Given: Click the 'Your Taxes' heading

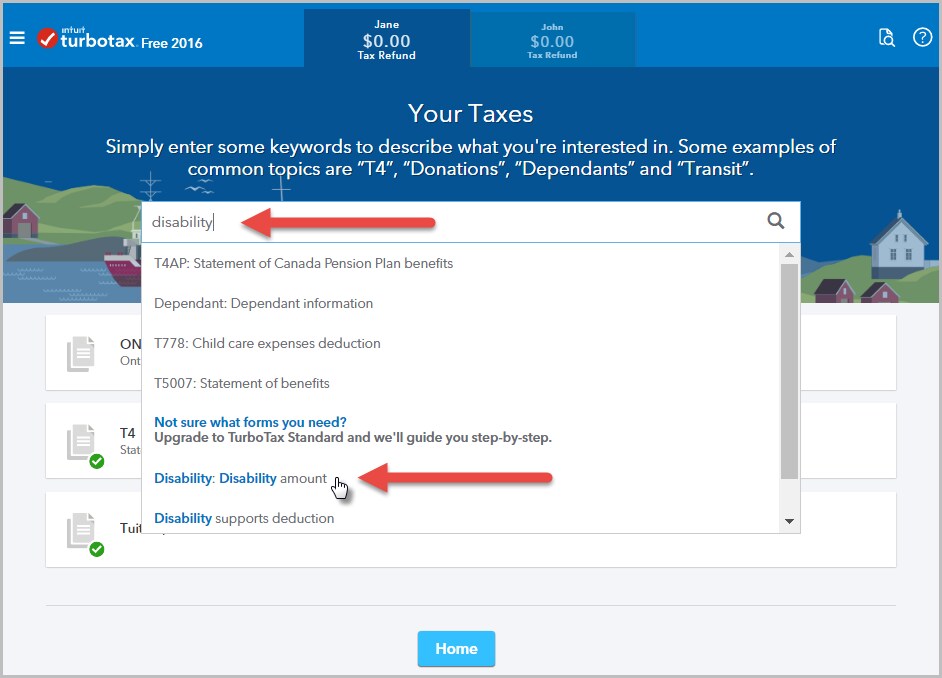Looking at the screenshot, I should point(470,114).
